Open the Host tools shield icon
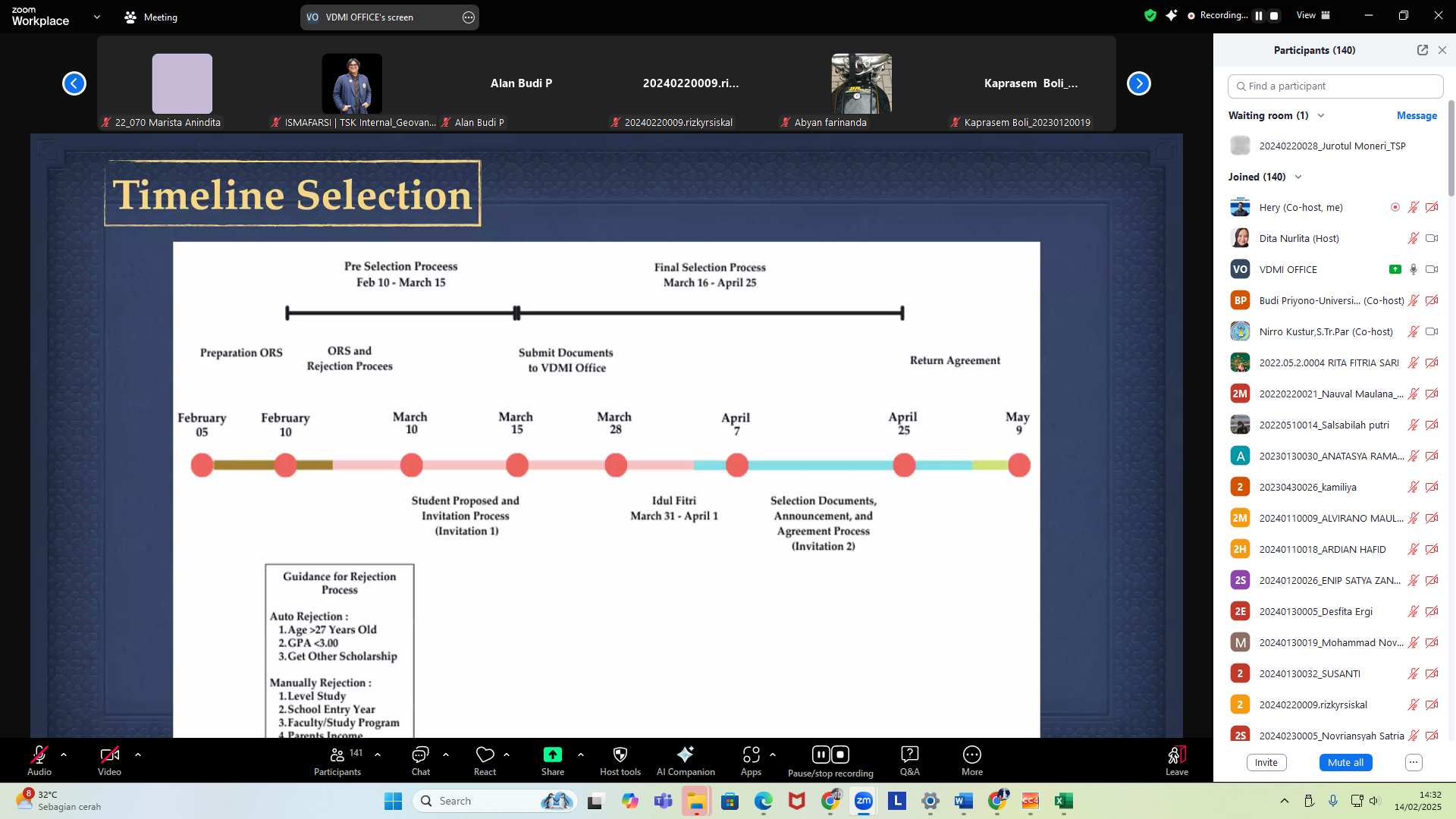 coord(620,755)
